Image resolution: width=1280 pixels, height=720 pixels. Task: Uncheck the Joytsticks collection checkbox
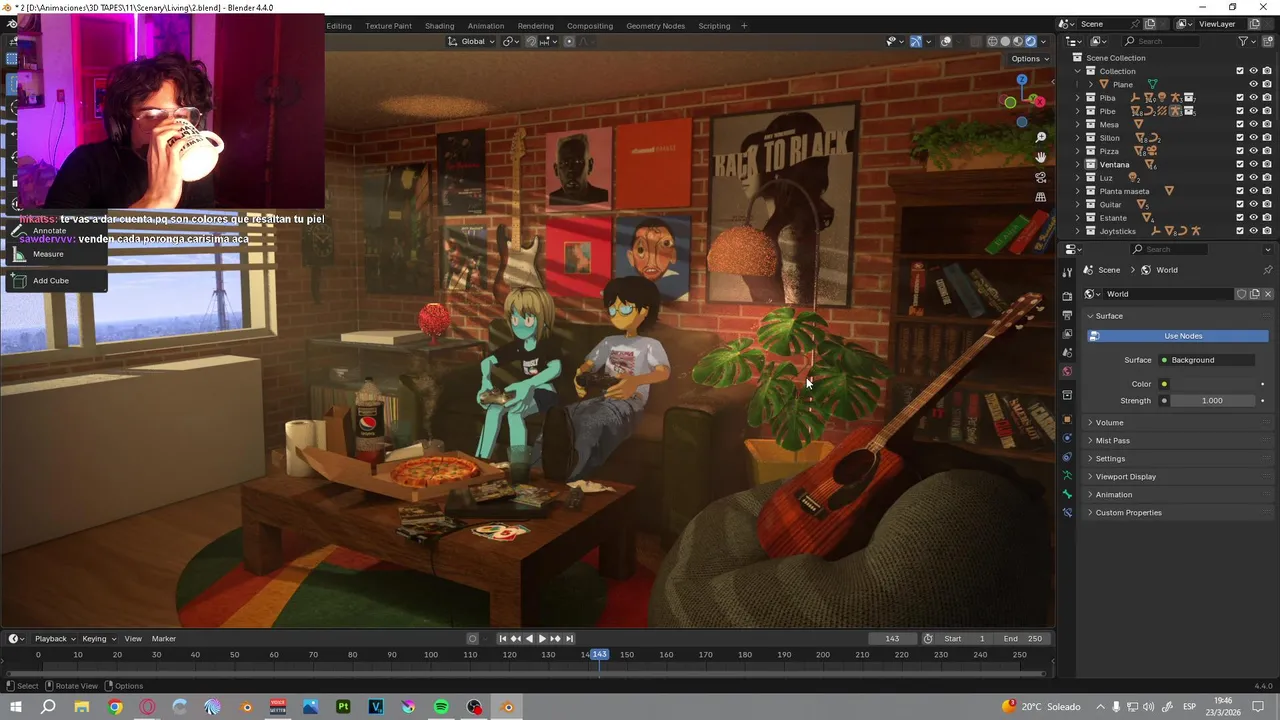click(x=1240, y=231)
